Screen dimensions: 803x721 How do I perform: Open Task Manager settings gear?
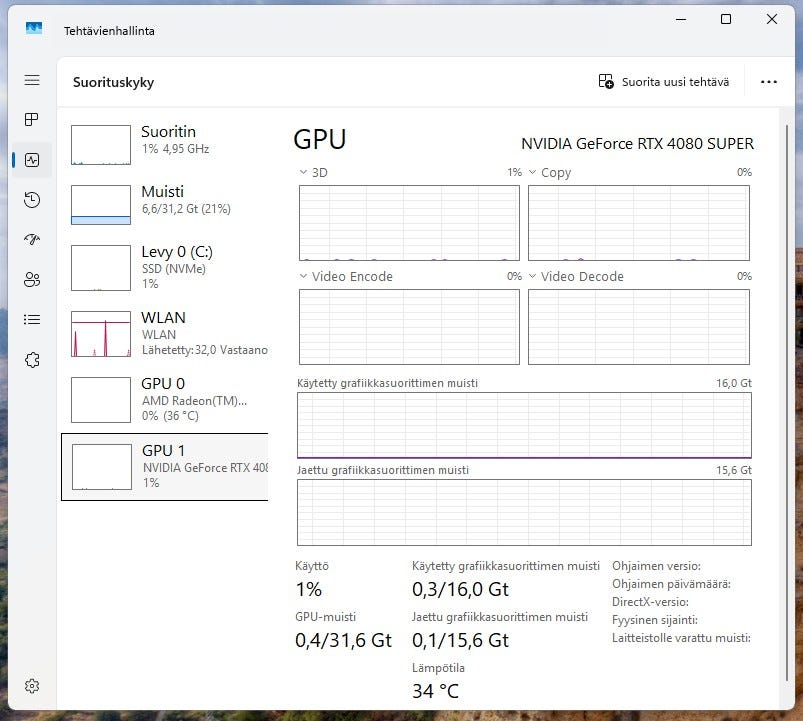pos(32,686)
